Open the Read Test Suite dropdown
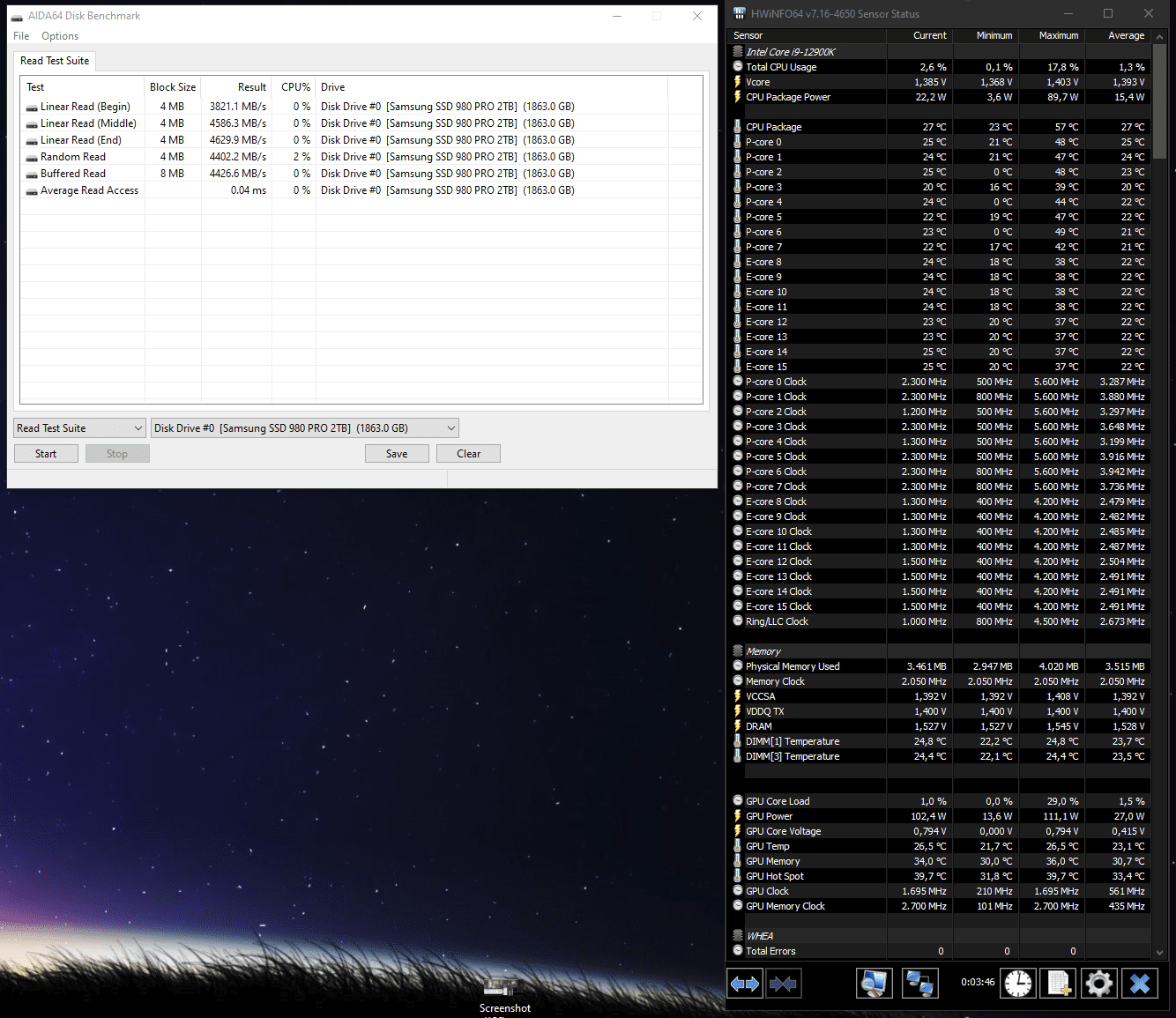Viewport: 1176px width, 1018px height. tap(79, 428)
